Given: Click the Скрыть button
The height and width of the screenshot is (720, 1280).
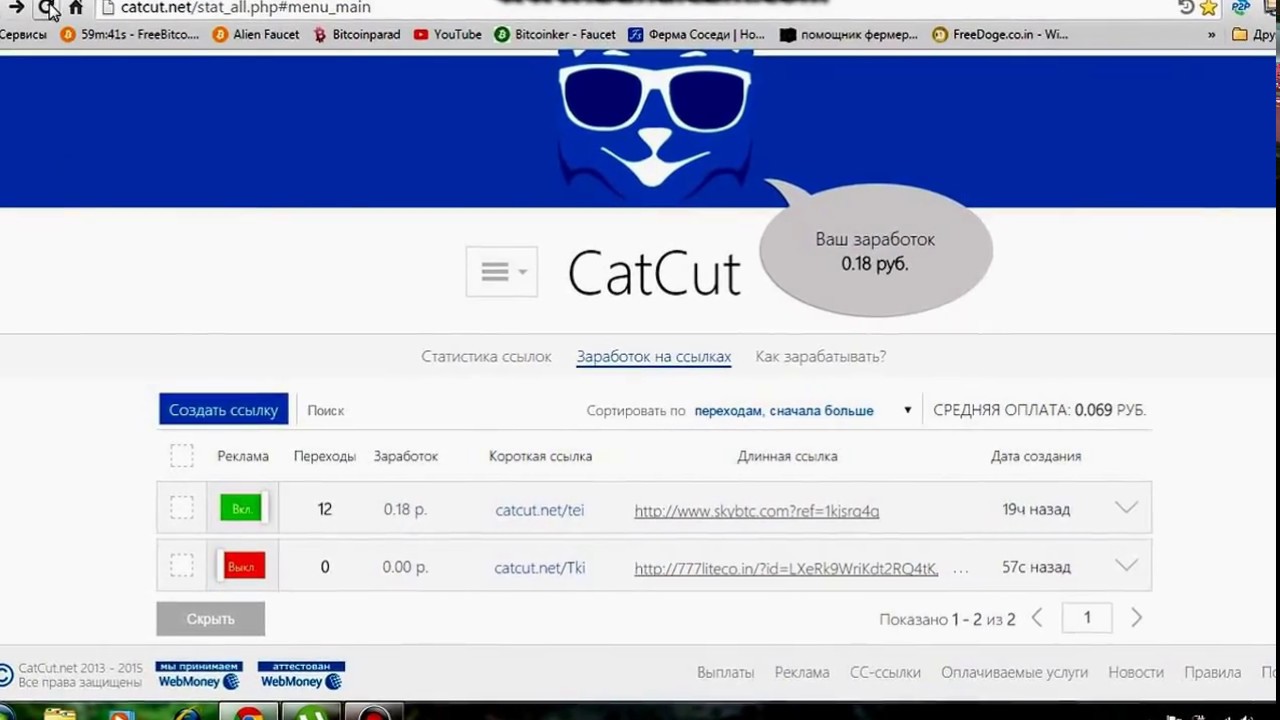Looking at the screenshot, I should click(211, 619).
